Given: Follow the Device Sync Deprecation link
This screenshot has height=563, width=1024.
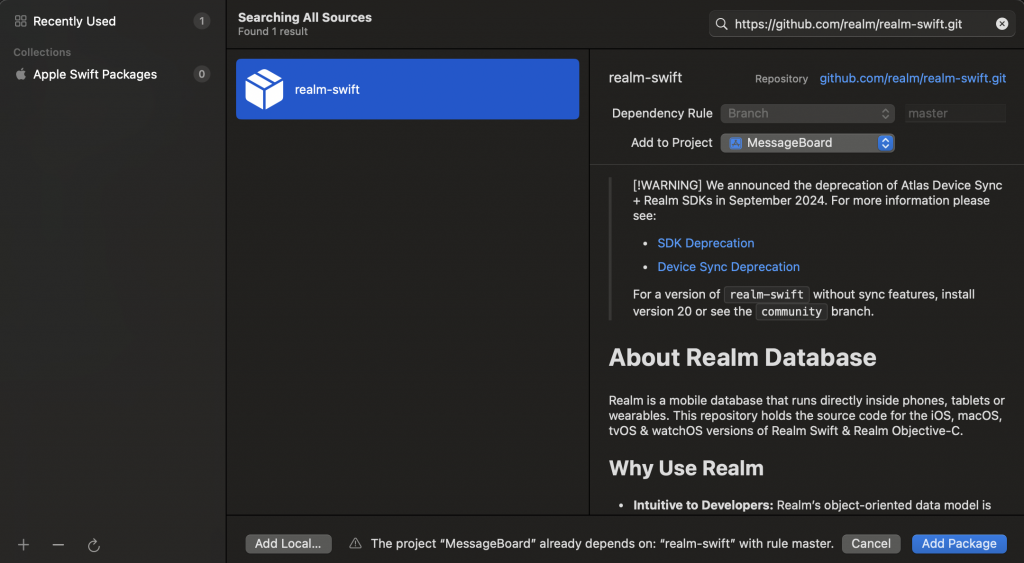Looking at the screenshot, I should 728,267.
